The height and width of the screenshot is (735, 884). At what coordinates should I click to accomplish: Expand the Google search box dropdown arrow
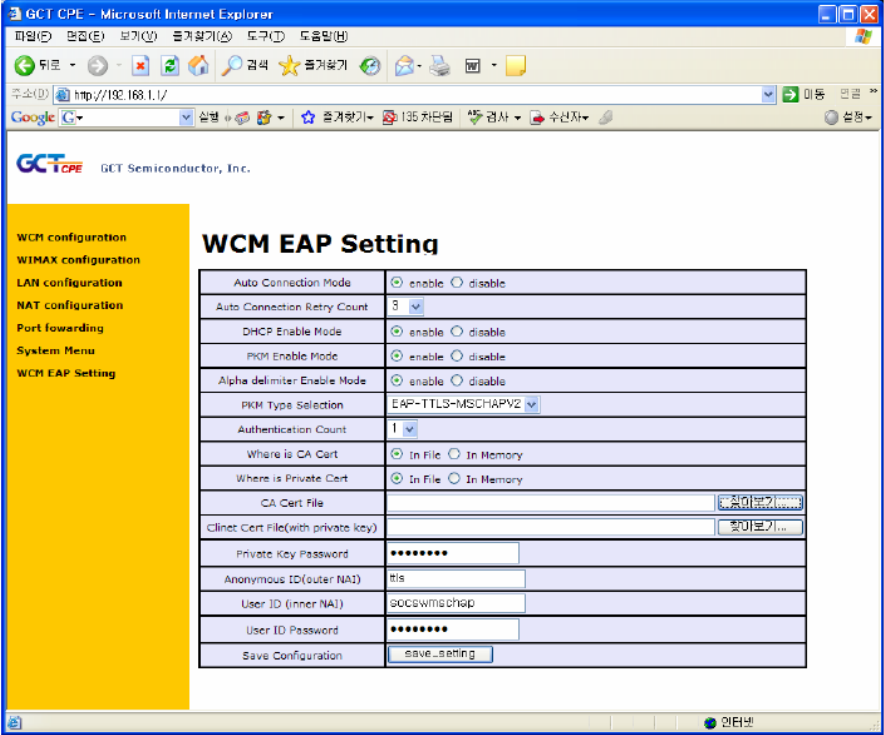186,117
